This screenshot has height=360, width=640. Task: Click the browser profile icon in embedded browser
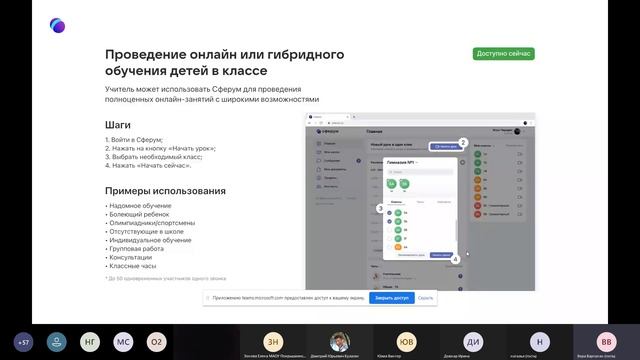tap(525, 123)
